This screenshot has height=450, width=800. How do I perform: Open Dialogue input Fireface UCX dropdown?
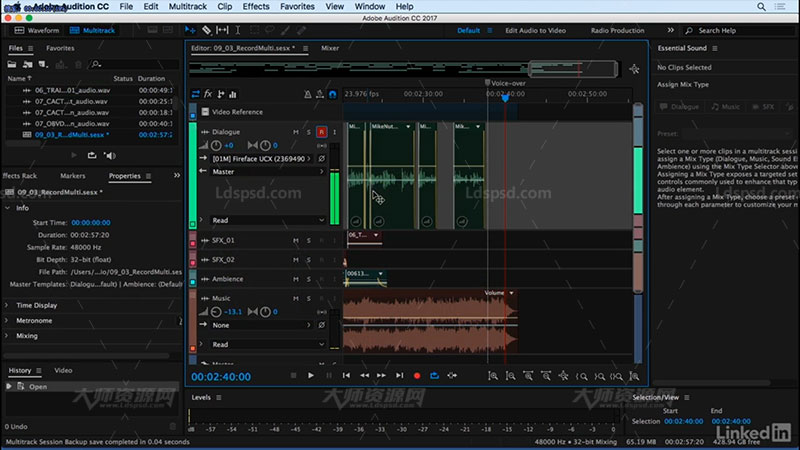(x=262, y=159)
